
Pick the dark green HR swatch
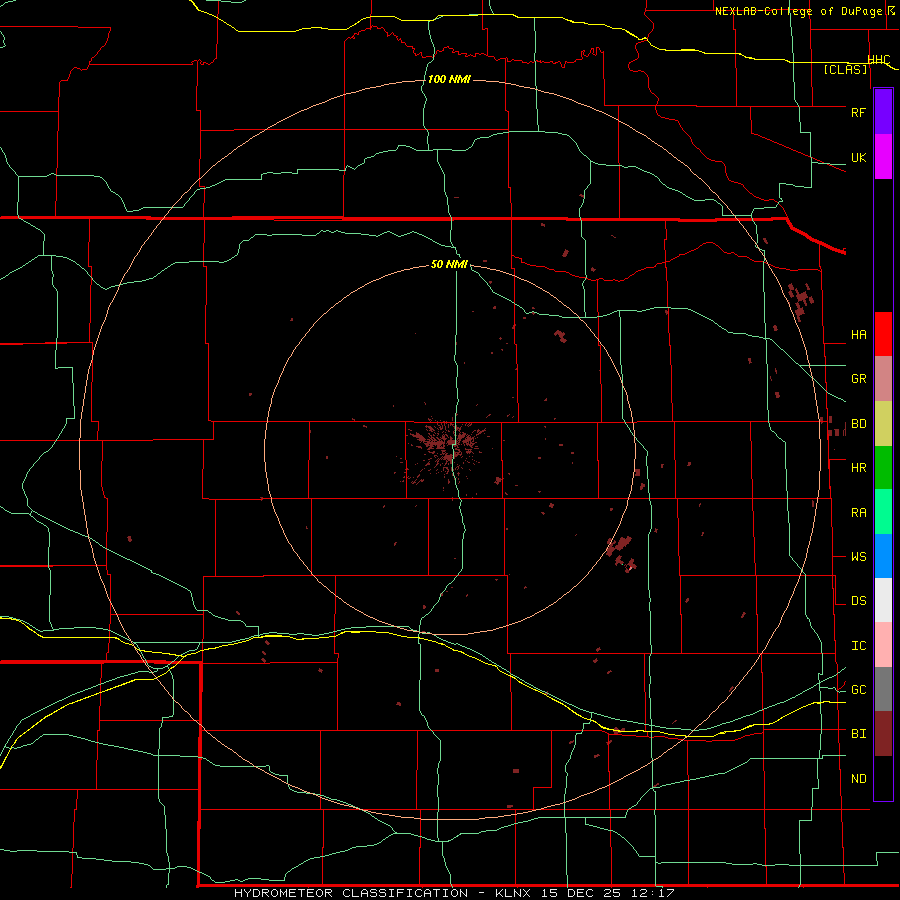click(883, 468)
